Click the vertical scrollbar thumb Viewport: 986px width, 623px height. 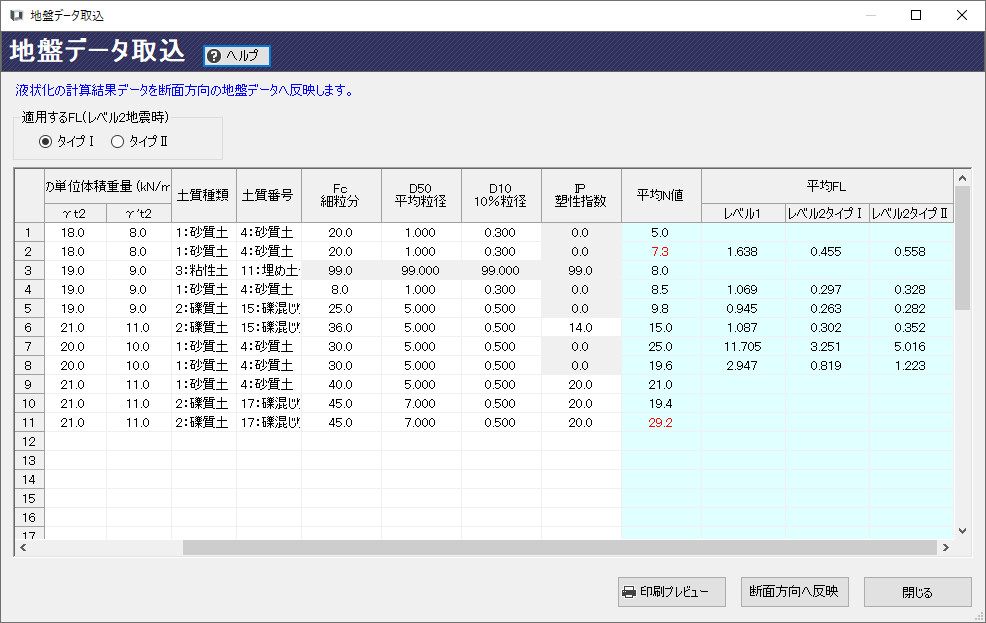pyautogui.click(x=962, y=248)
